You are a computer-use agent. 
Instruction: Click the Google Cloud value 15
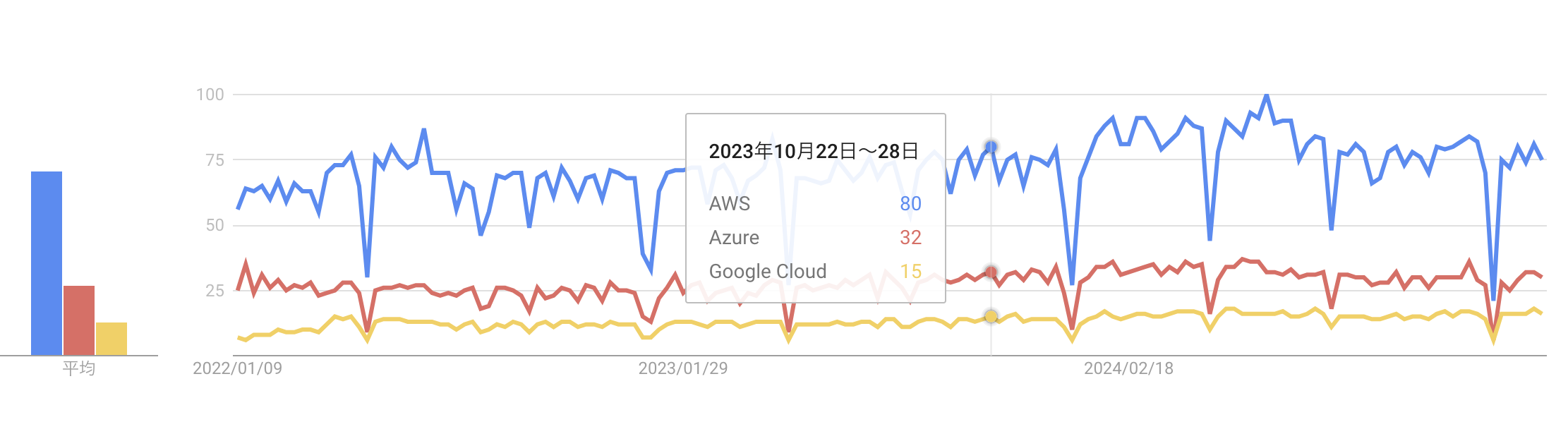pos(910,272)
